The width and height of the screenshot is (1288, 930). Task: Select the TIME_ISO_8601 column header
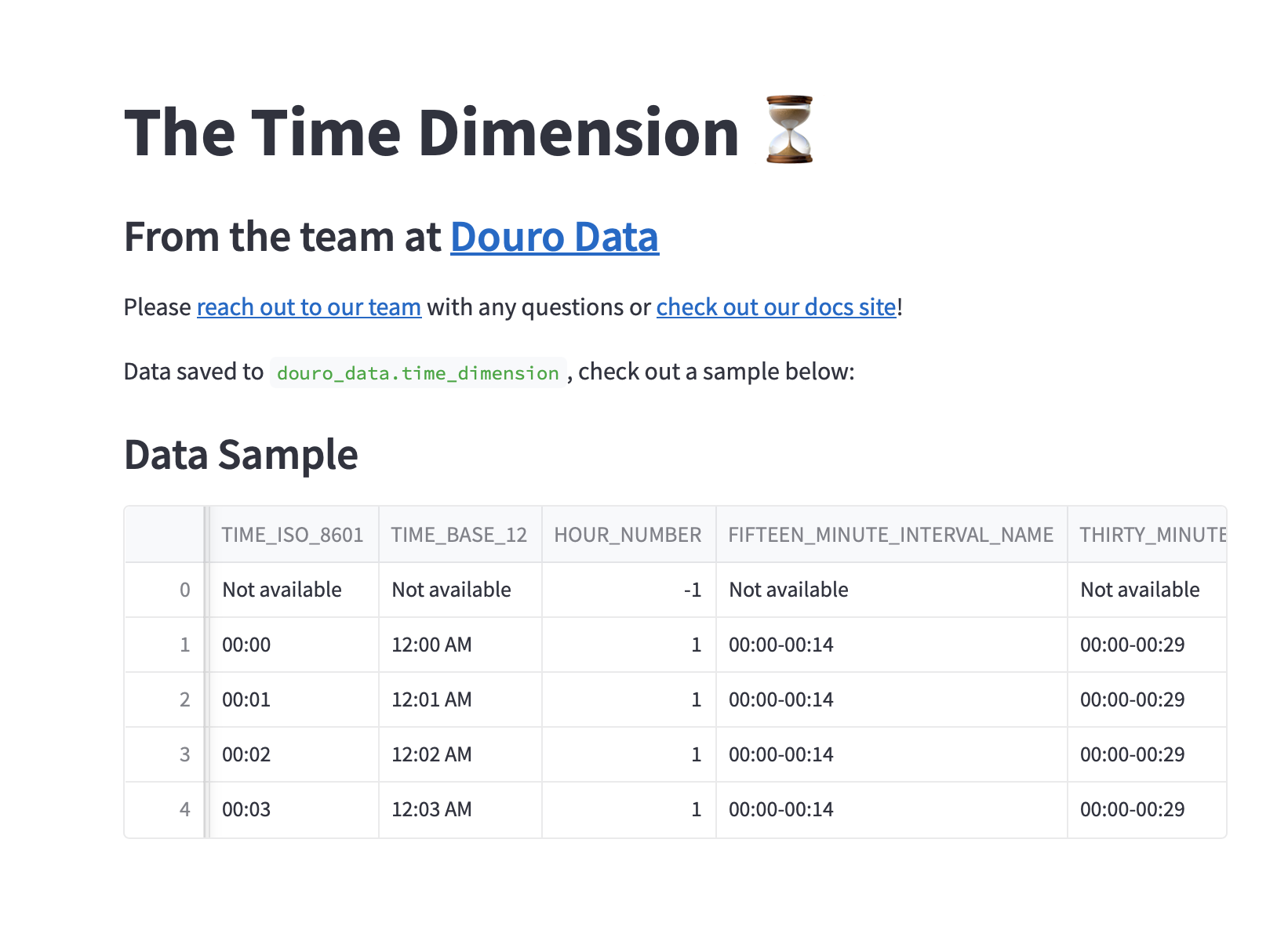click(293, 535)
